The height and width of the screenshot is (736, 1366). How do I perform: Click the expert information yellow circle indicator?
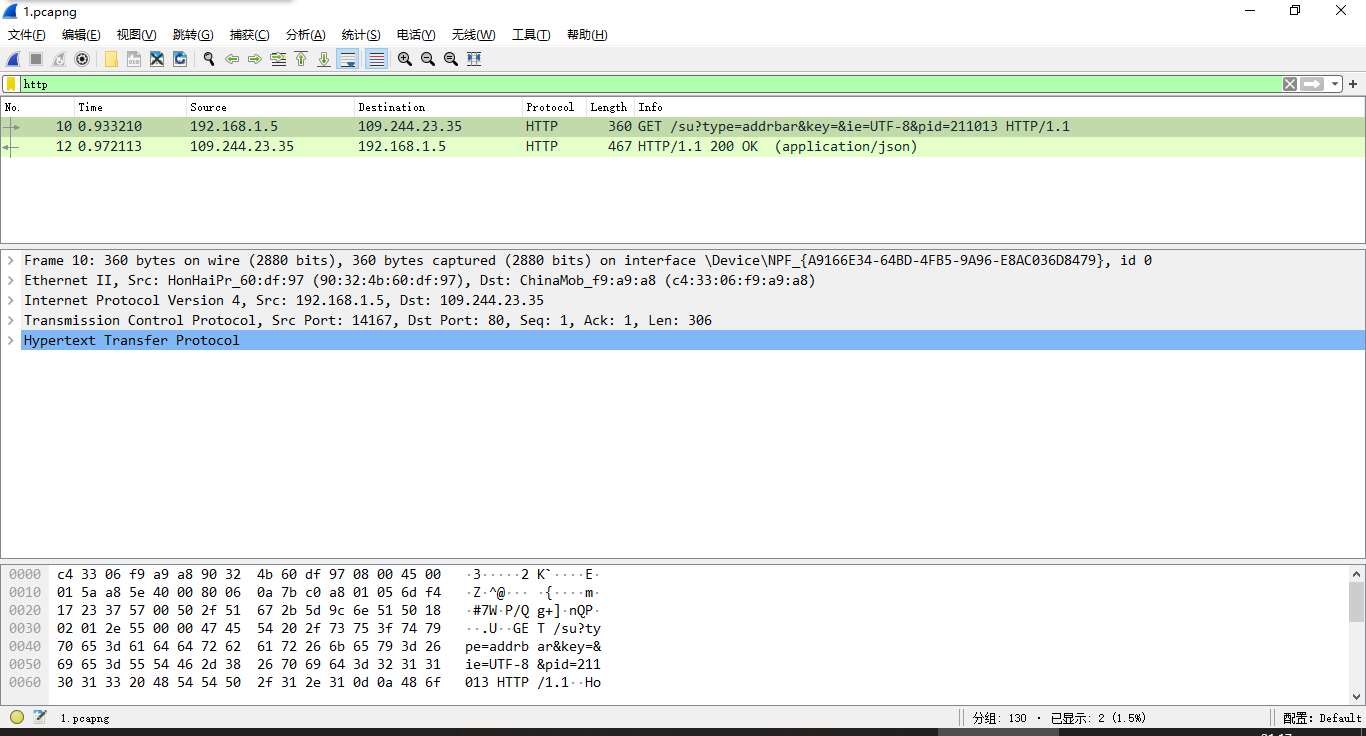click(17, 717)
